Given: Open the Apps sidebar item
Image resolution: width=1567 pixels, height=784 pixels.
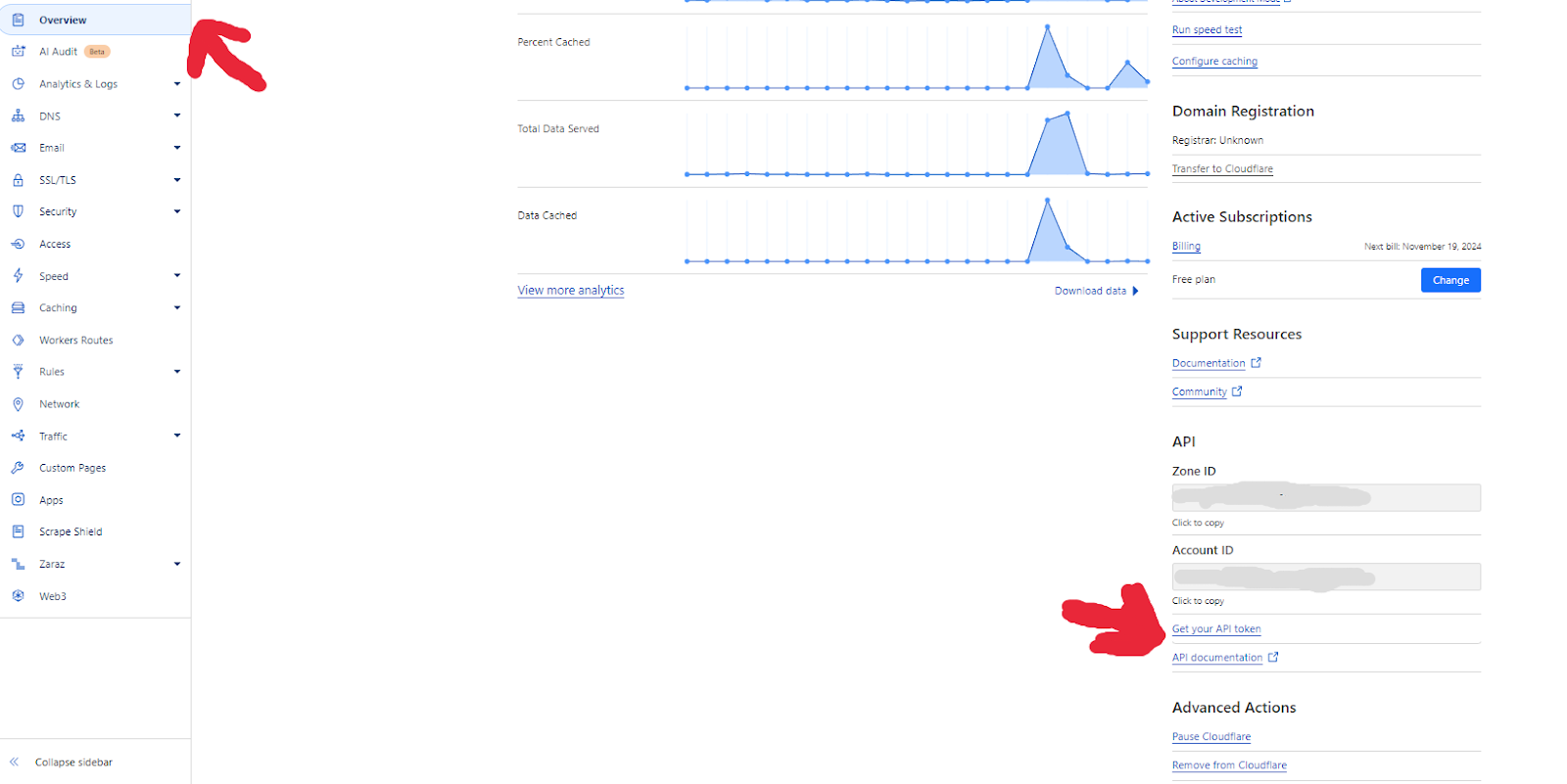Looking at the screenshot, I should [95, 499].
